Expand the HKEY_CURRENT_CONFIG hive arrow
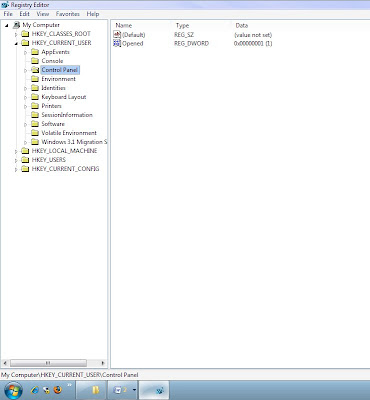This screenshot has width=370, height=400. pos(16,169)
